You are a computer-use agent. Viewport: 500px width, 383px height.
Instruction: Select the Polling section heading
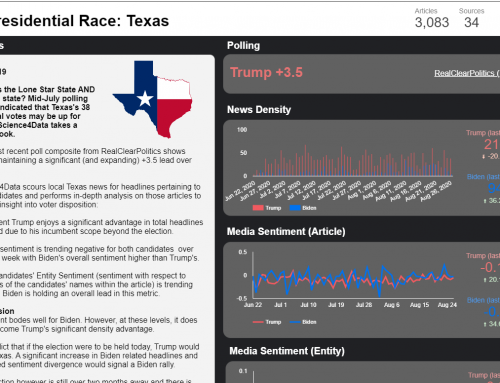[243, 45]
